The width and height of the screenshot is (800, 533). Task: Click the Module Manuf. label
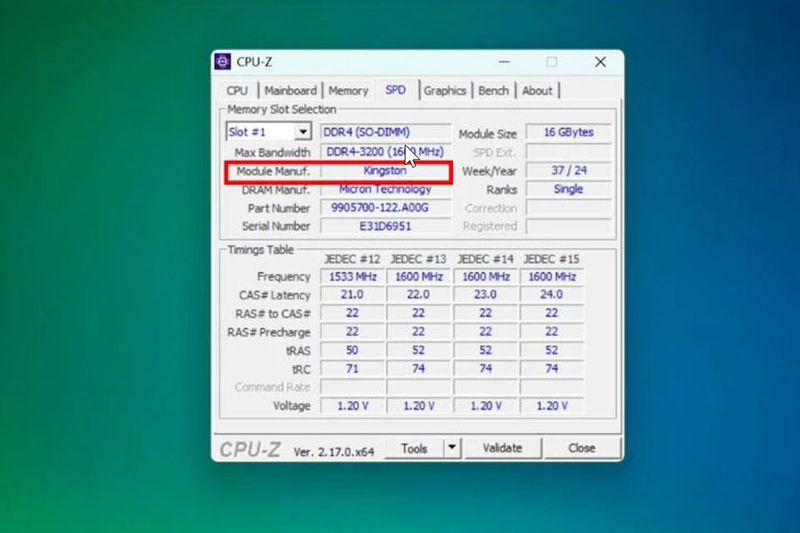tap(273, 171)
